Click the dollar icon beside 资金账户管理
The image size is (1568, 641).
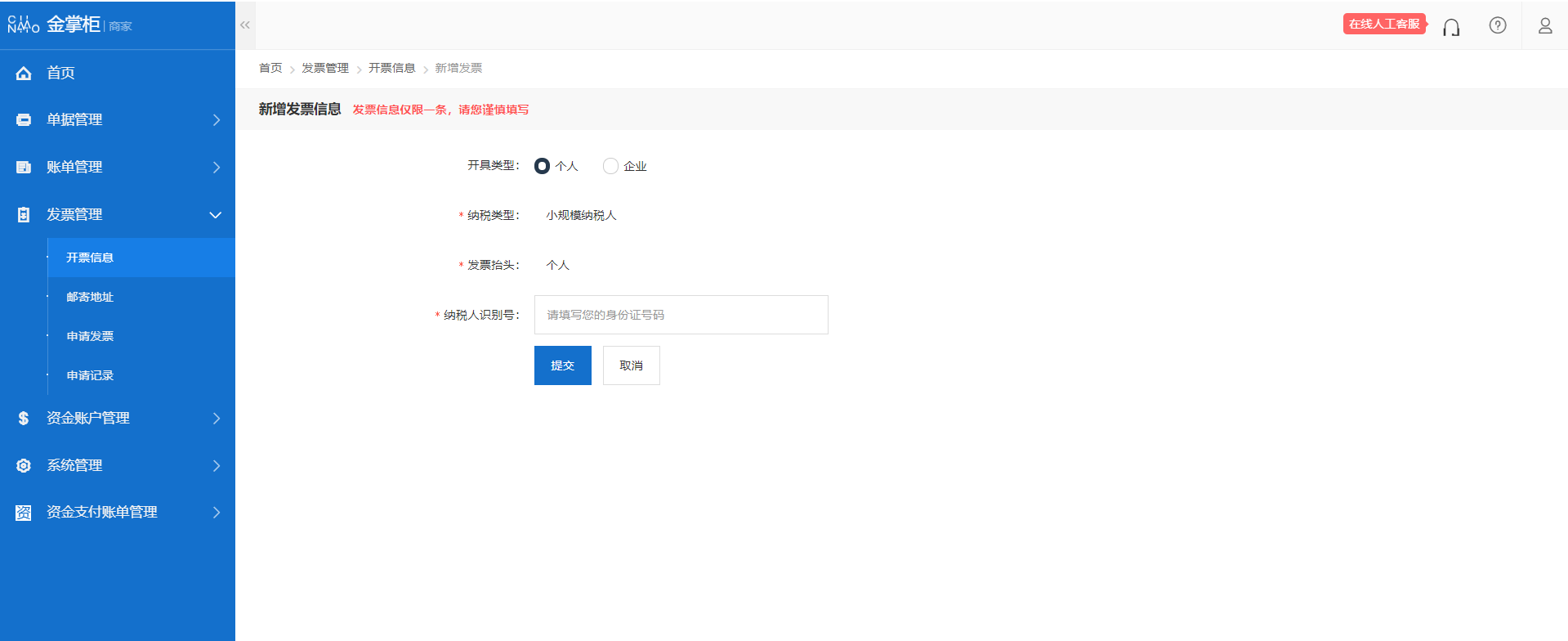[24, 418]
